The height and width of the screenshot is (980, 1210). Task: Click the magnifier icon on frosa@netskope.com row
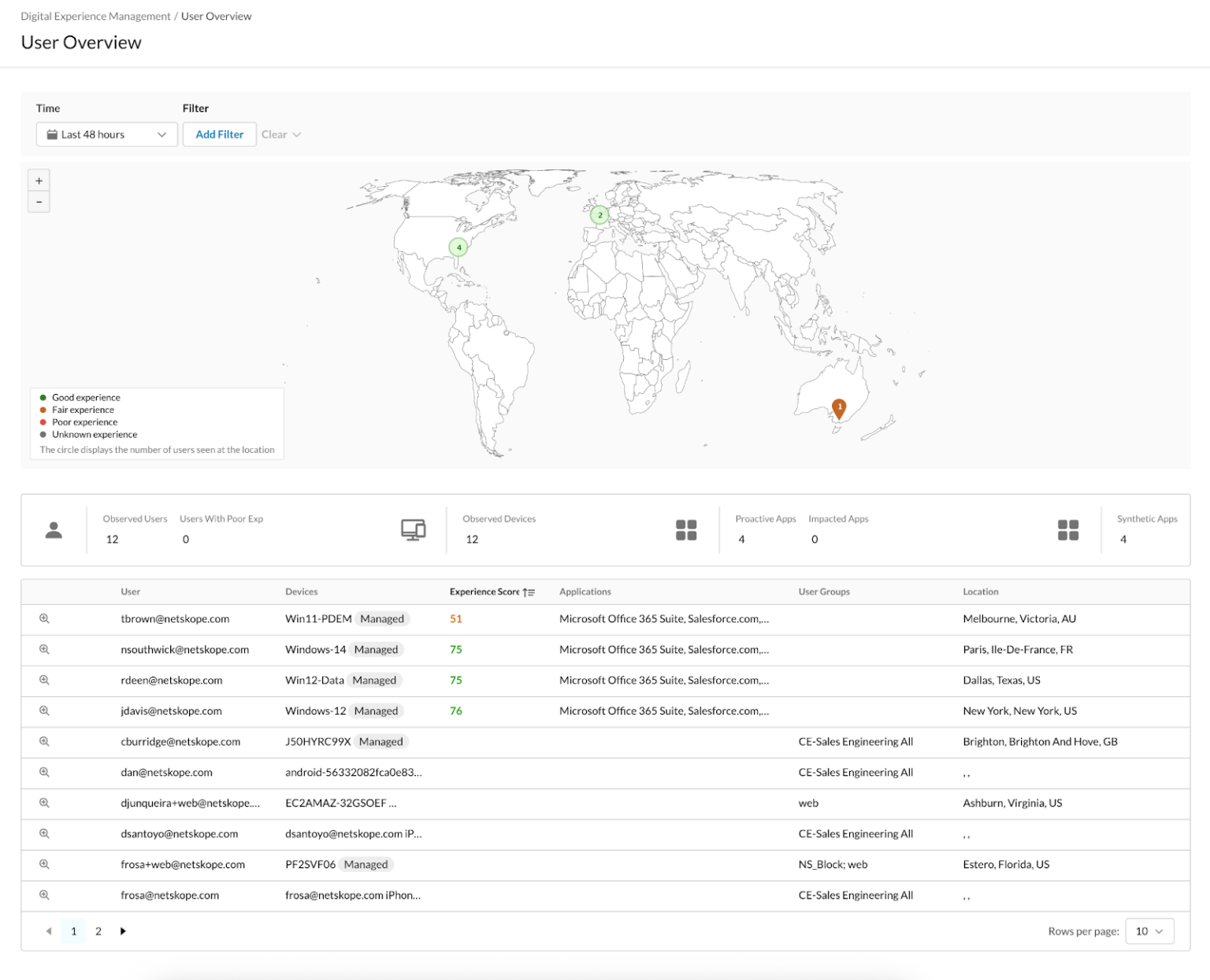coord(44,895)
